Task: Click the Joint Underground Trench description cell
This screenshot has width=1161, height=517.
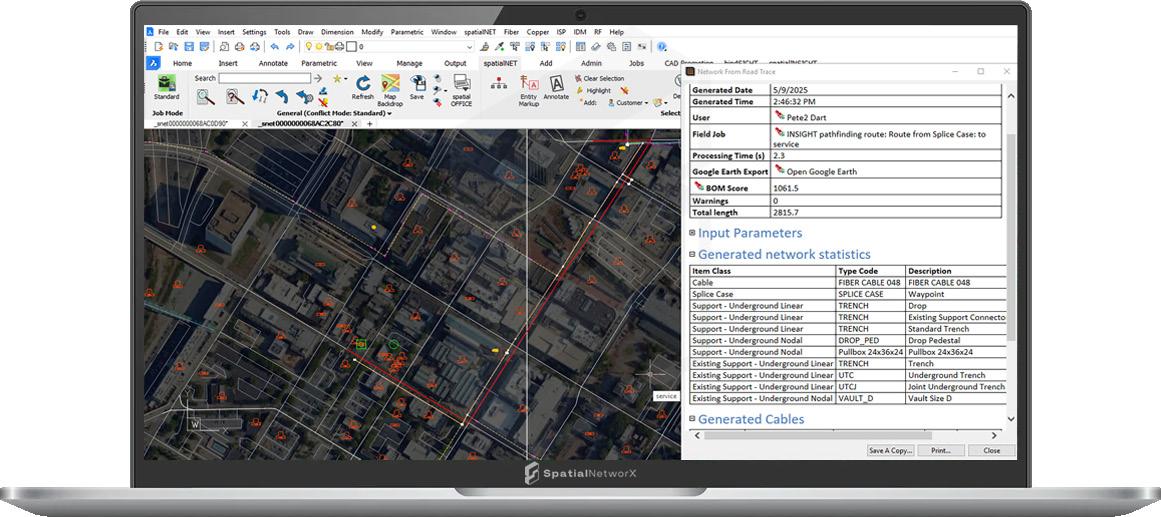Action: pyautogui.click(x=957, y=387)
